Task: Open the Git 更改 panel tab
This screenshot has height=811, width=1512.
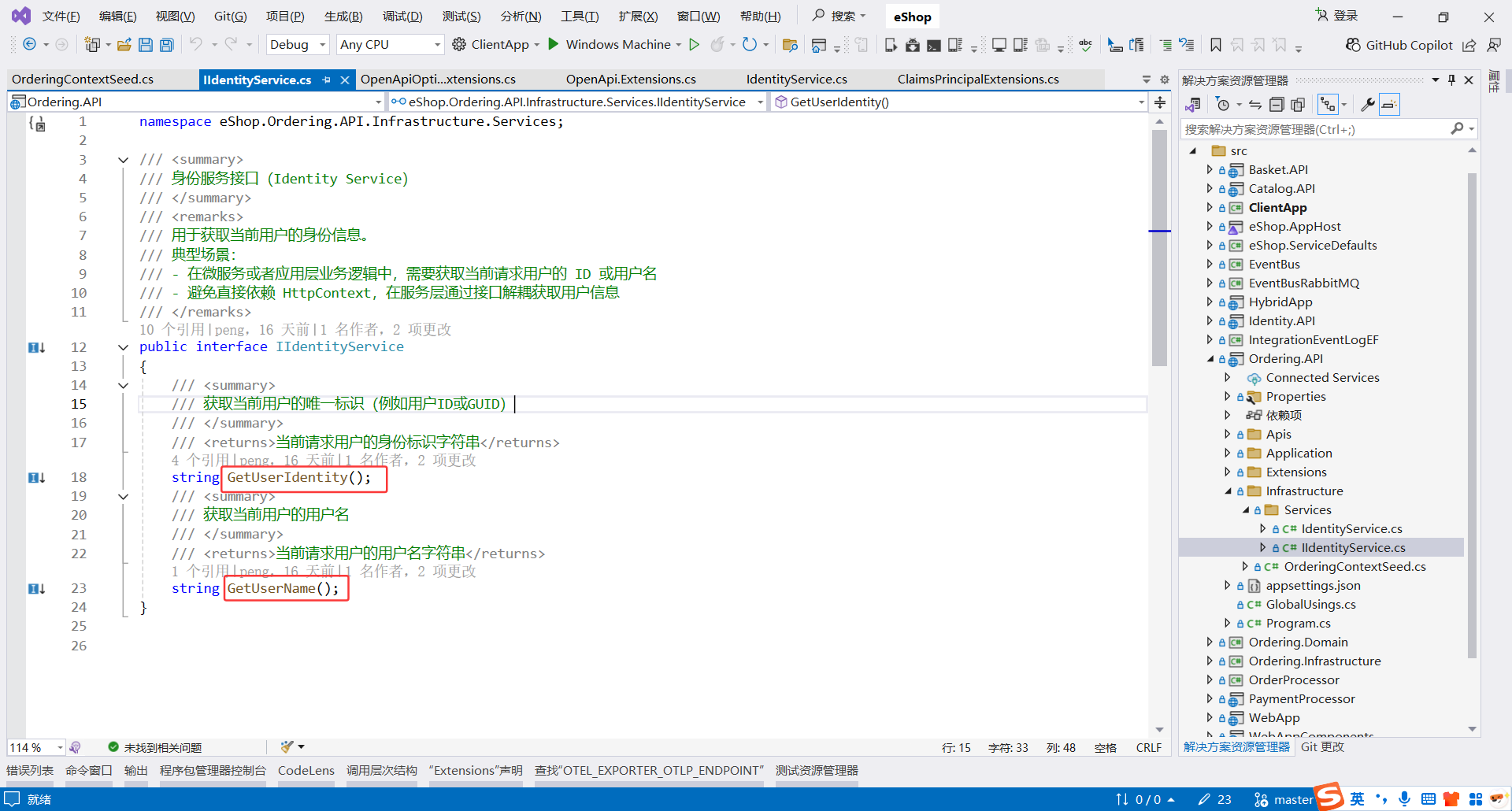Action: 1322,747
